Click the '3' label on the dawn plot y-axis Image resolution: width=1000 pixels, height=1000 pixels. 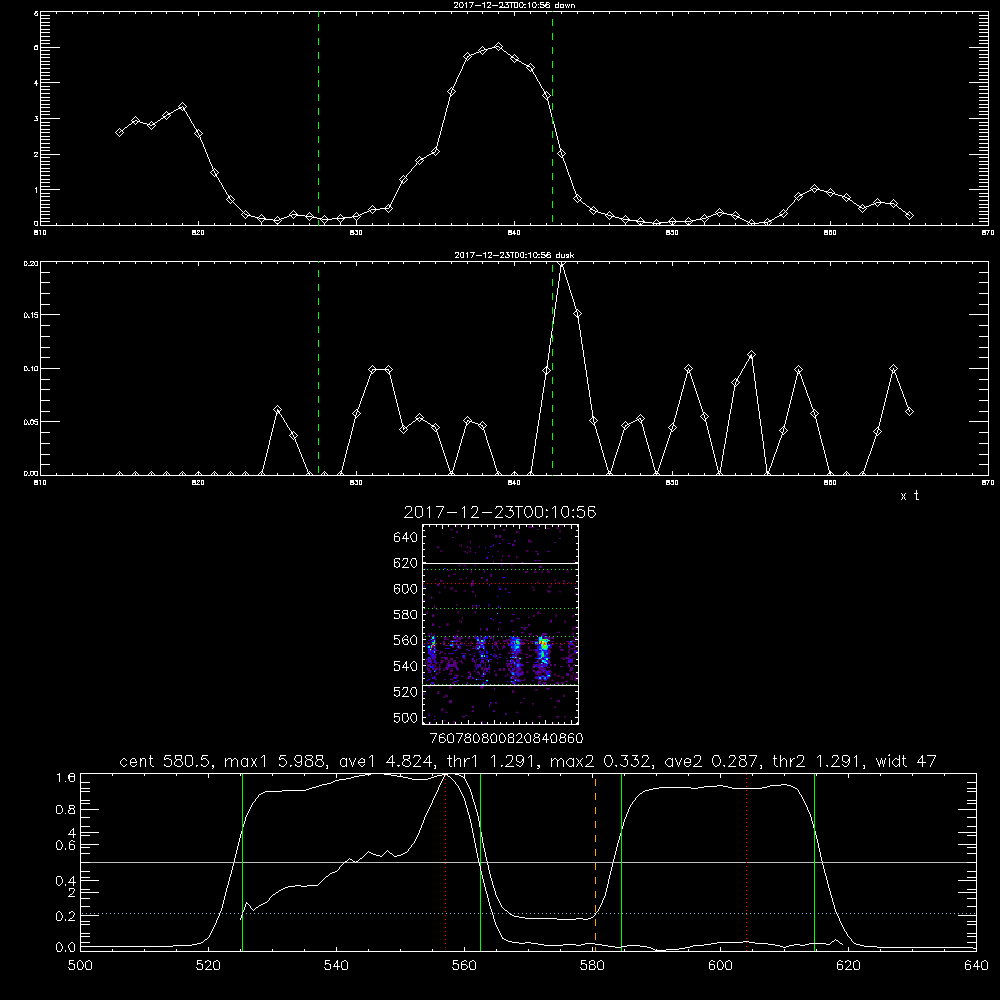click(36, 119)
